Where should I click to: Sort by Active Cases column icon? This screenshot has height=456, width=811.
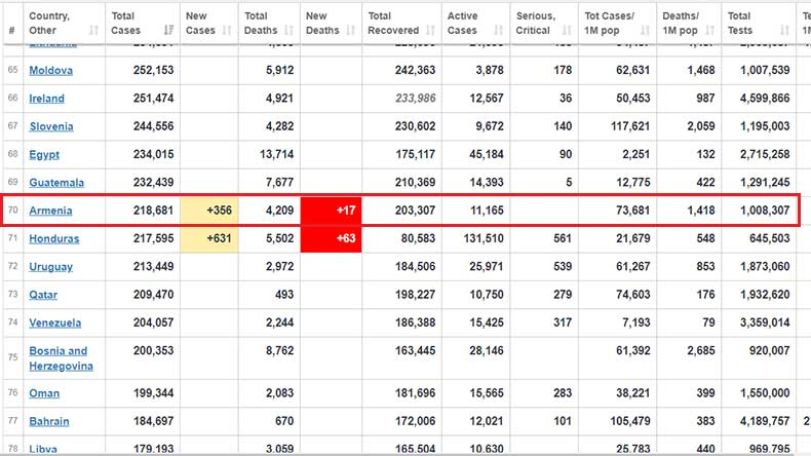[499, 31]
